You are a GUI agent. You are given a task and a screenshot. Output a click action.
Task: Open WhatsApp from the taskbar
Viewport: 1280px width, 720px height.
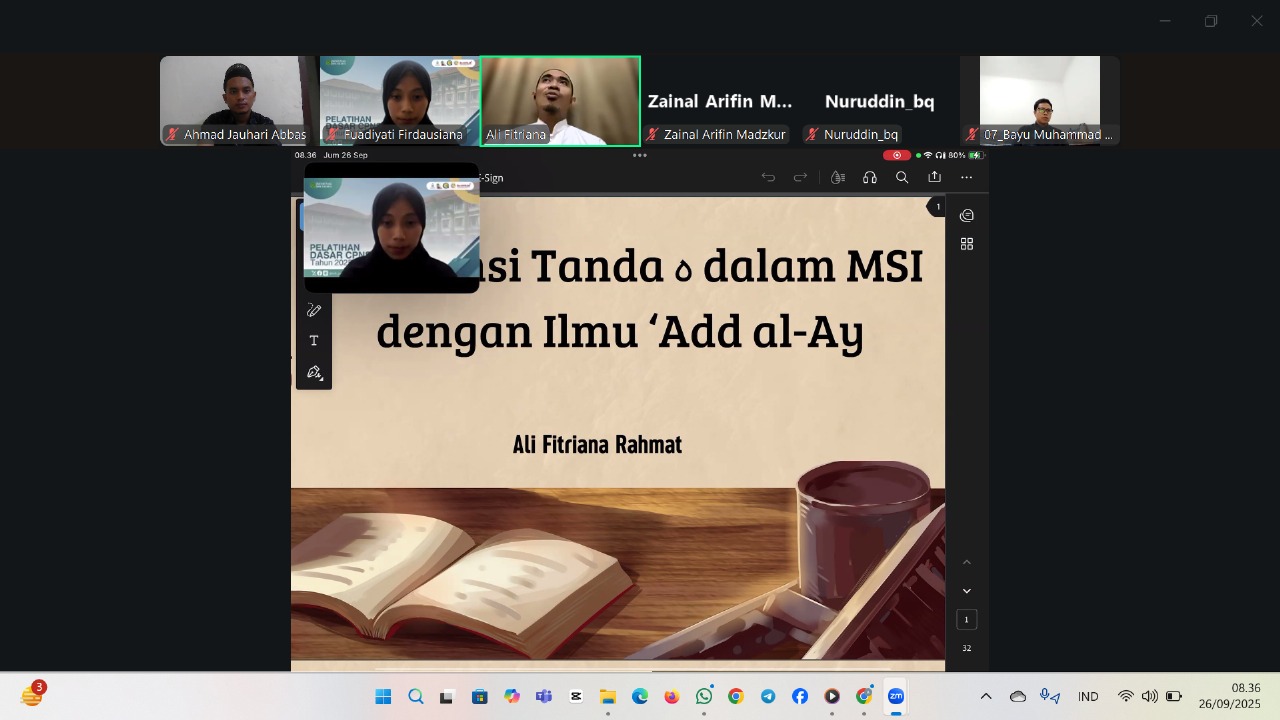704,697
